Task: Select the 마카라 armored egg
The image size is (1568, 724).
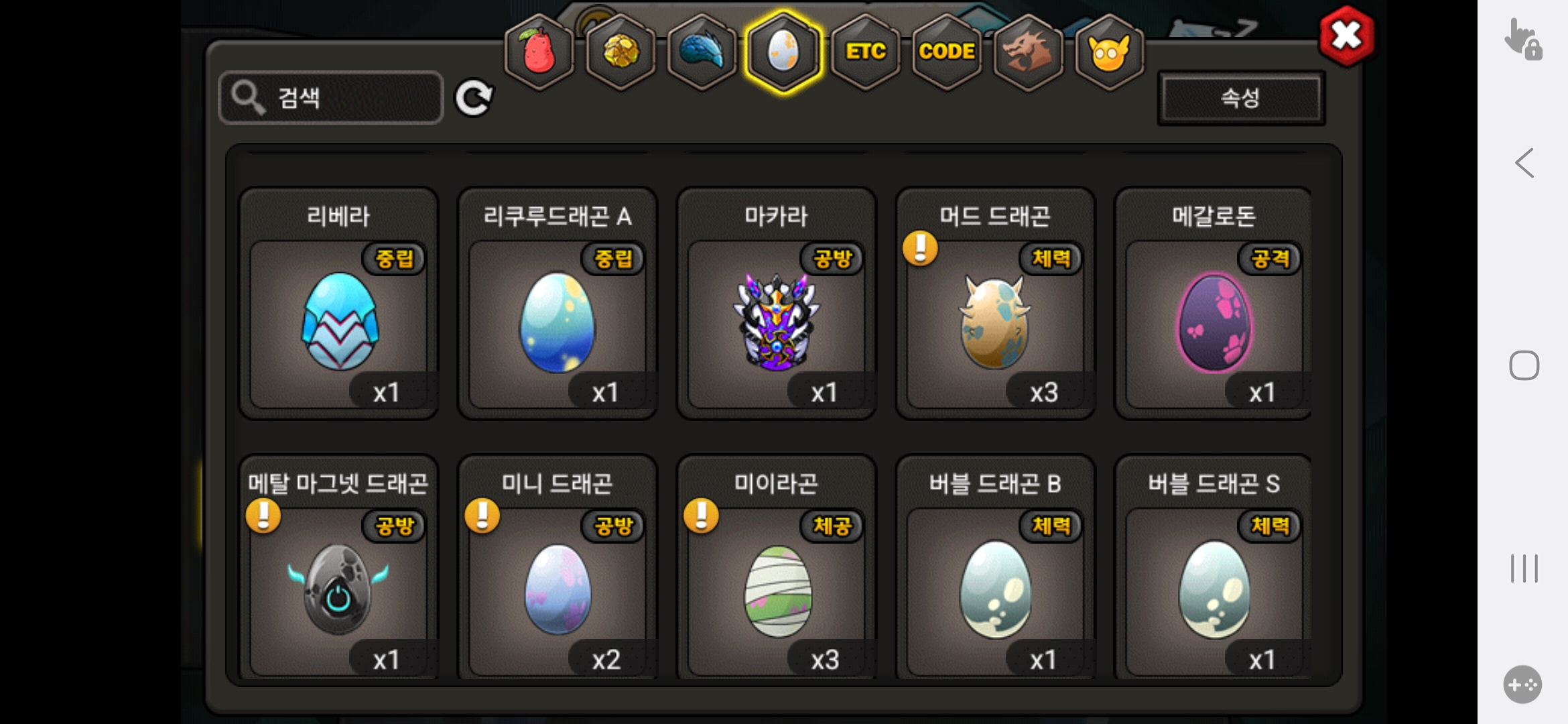Action: coord(777,304)
